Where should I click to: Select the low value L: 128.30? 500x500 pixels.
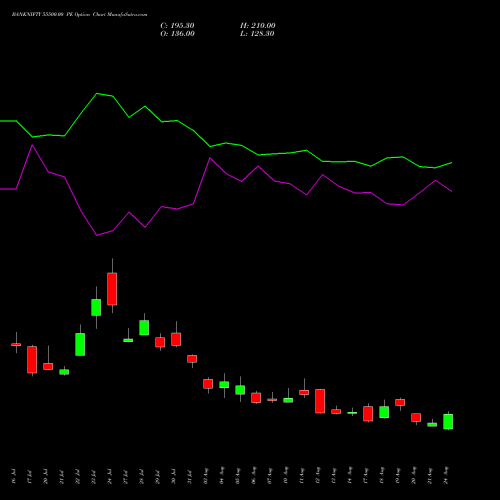pyautogui.click(x=257, y=34)
